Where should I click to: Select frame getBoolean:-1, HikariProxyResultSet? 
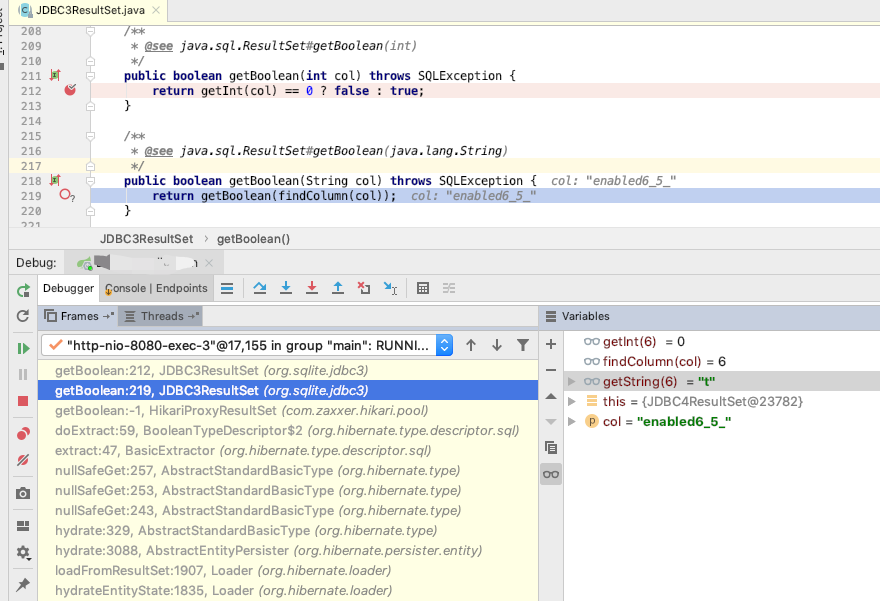(288, 410)
